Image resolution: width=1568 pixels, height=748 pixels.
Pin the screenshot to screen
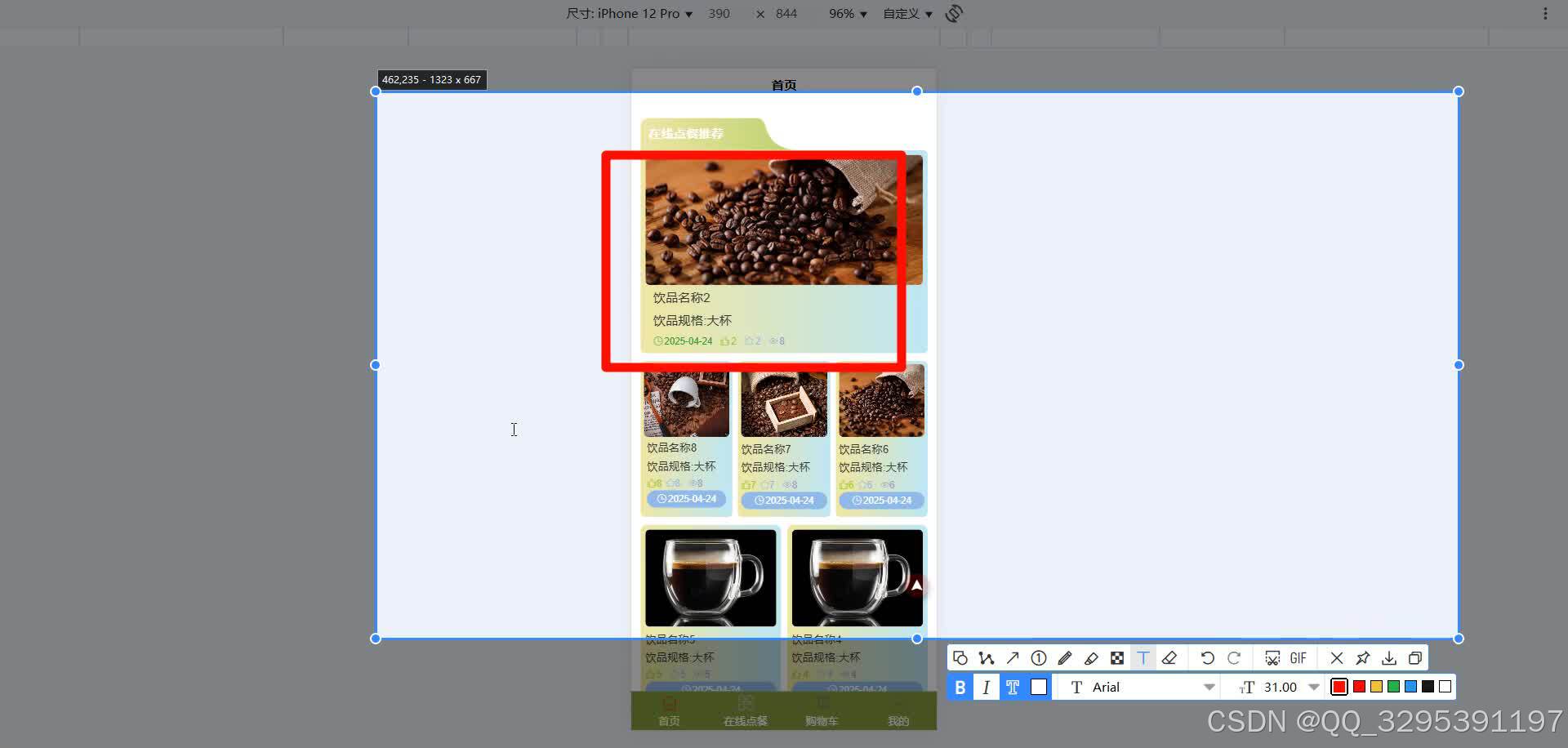(1363, 657)
